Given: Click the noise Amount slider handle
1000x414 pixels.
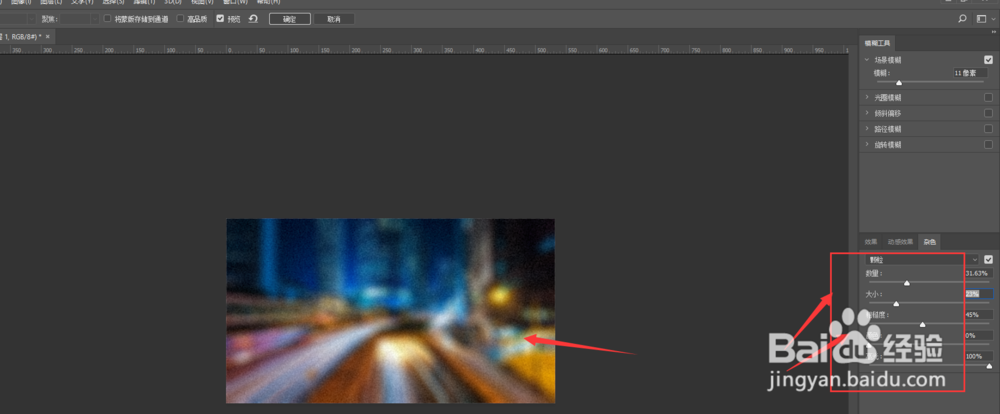Looking at the screenshot, I should click(907, 283).
